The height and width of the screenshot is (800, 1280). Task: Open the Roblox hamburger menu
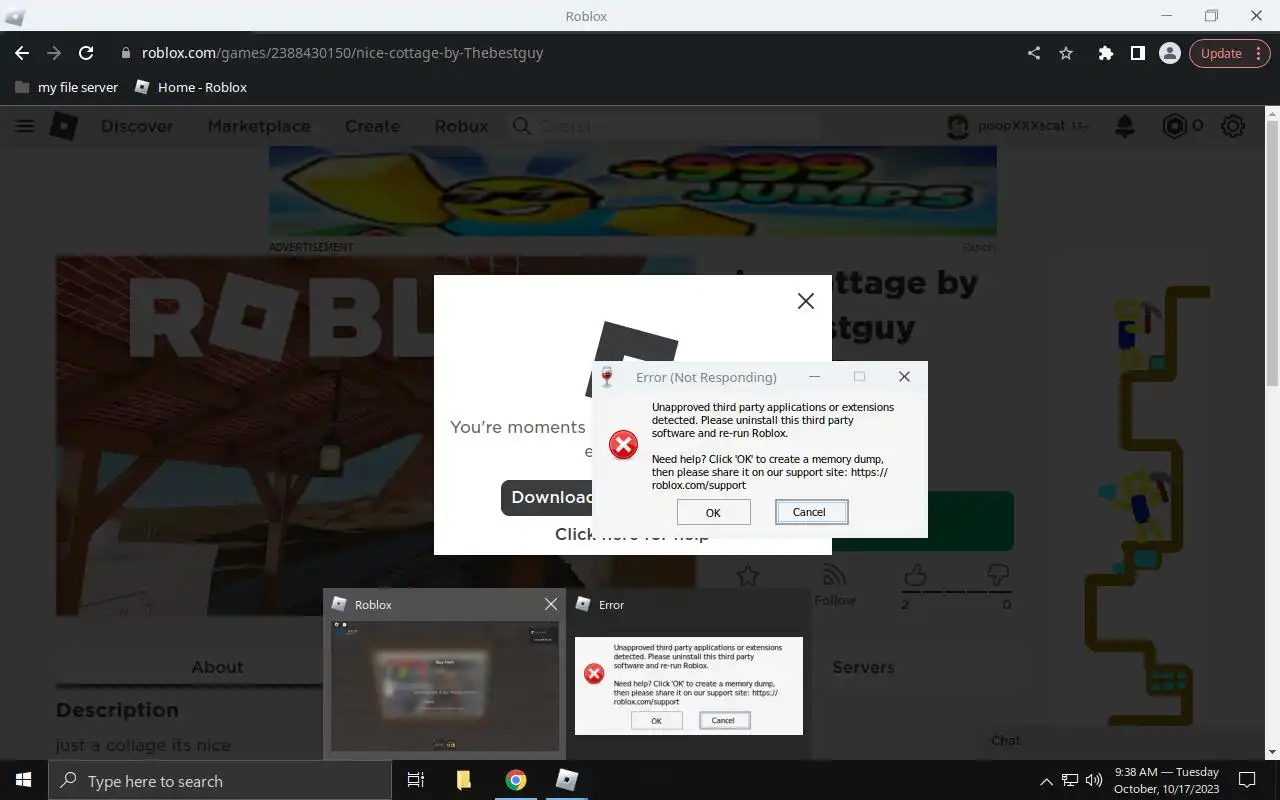[x=25, y=126]
